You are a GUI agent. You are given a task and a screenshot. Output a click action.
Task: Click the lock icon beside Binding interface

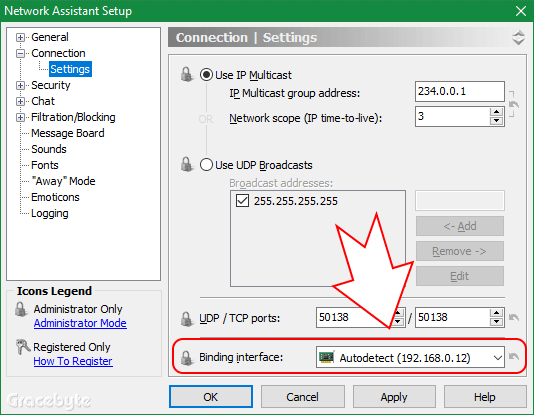187,358
